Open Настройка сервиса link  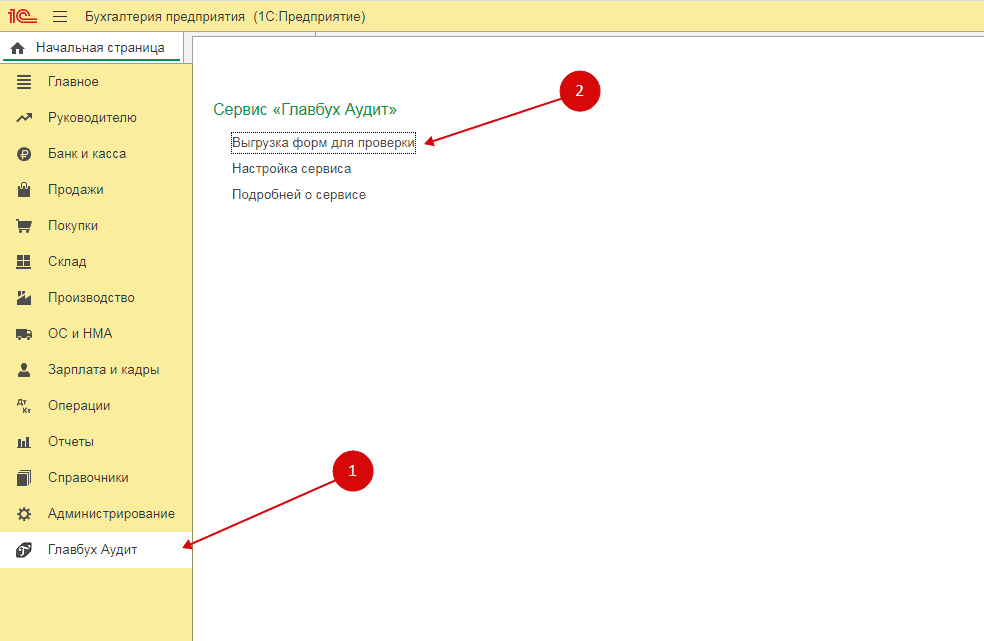coord(291,169)
